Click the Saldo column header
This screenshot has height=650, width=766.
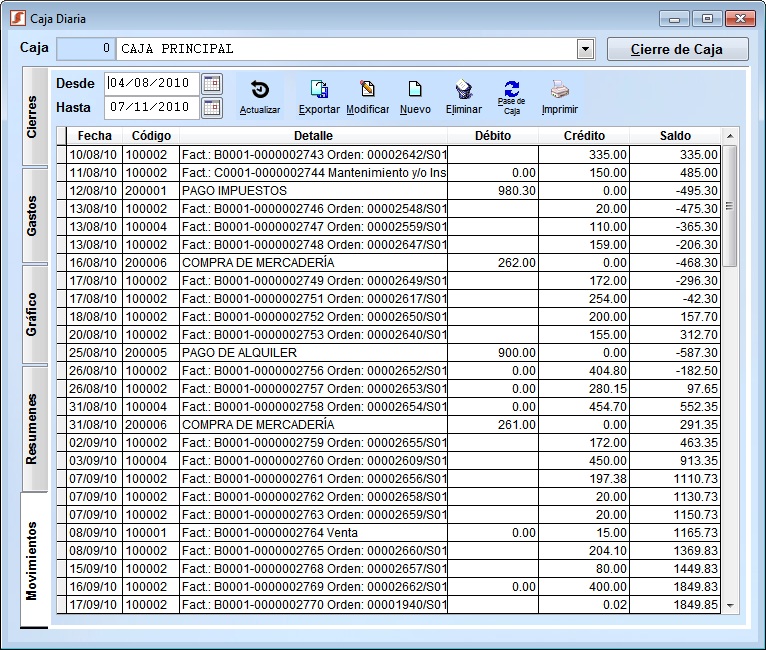tap(674, 136)
